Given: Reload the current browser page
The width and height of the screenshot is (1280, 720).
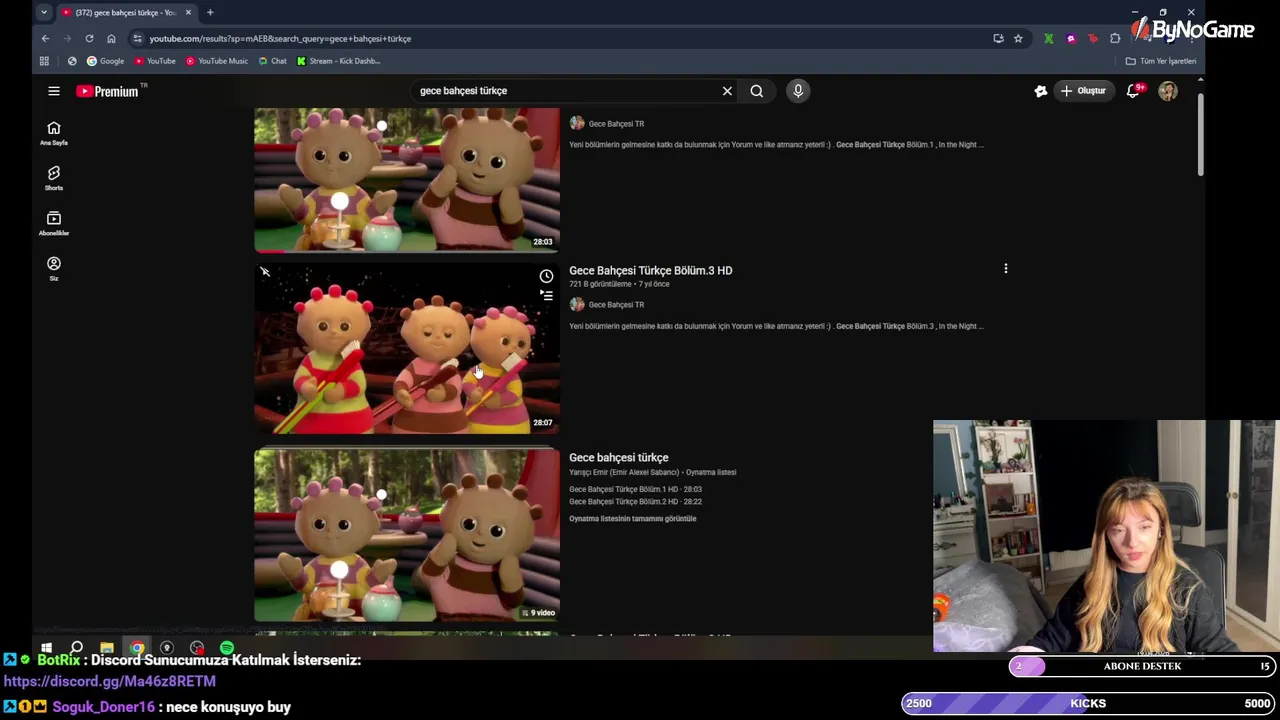Looking at the screenshot, I should (x=89, y=38).
